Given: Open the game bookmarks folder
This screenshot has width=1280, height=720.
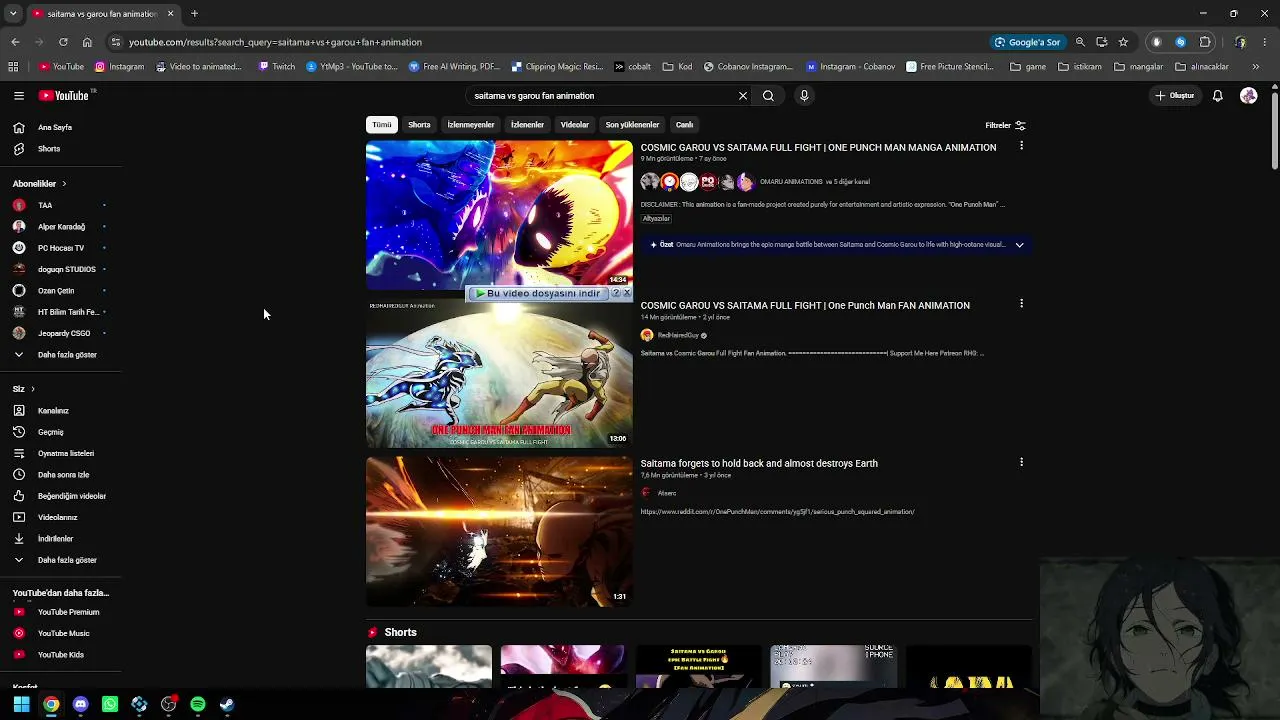Looking at the screenshot, I should click(x=1028, y=67).
